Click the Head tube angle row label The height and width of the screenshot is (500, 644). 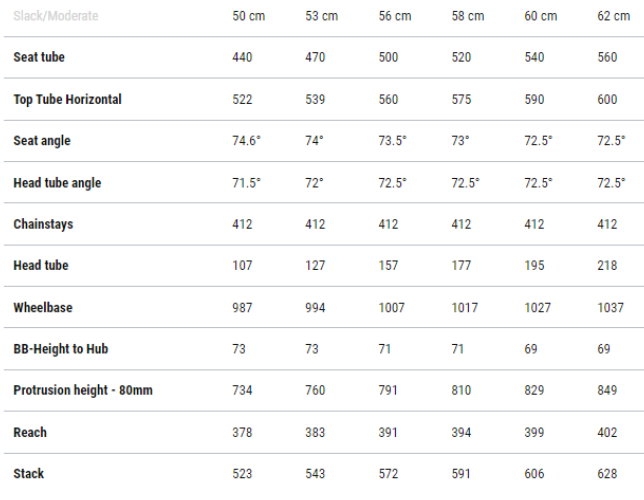[57, 183]
